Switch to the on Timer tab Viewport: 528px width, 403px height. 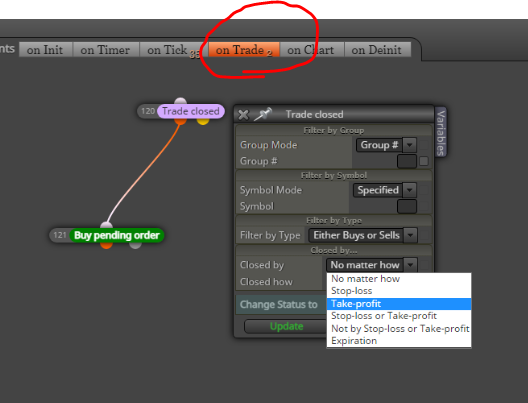coord(105,50)
